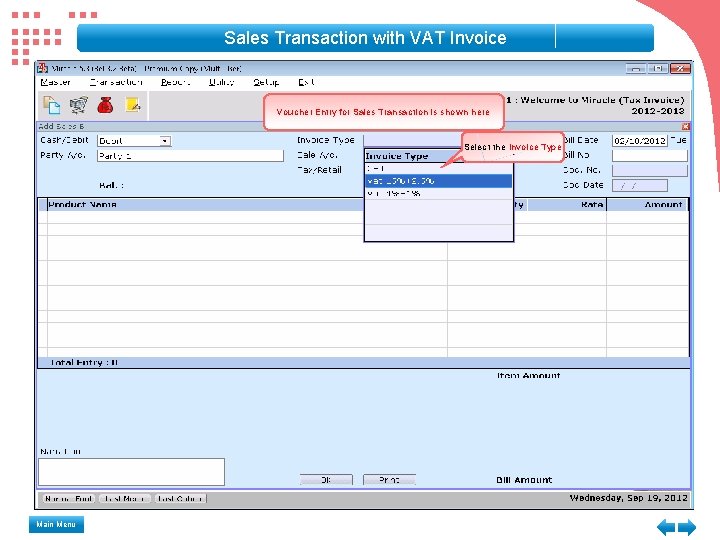Open the Report menu
This screenshot has width=720, height=540.
click(175, 82)
